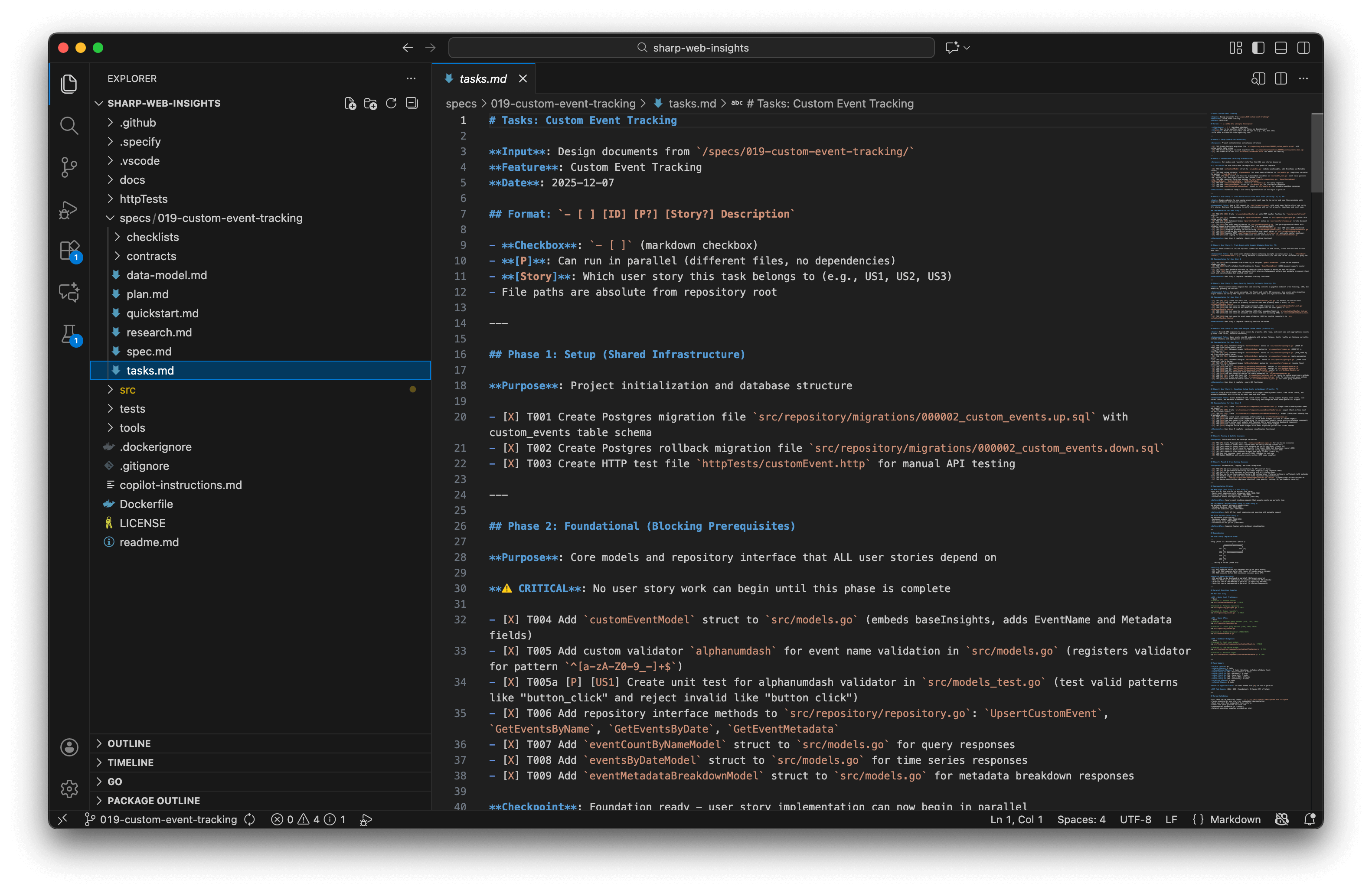The image size is (1372, 893).
Task: Open the Manage settings gear
Action: click(69, 789)
